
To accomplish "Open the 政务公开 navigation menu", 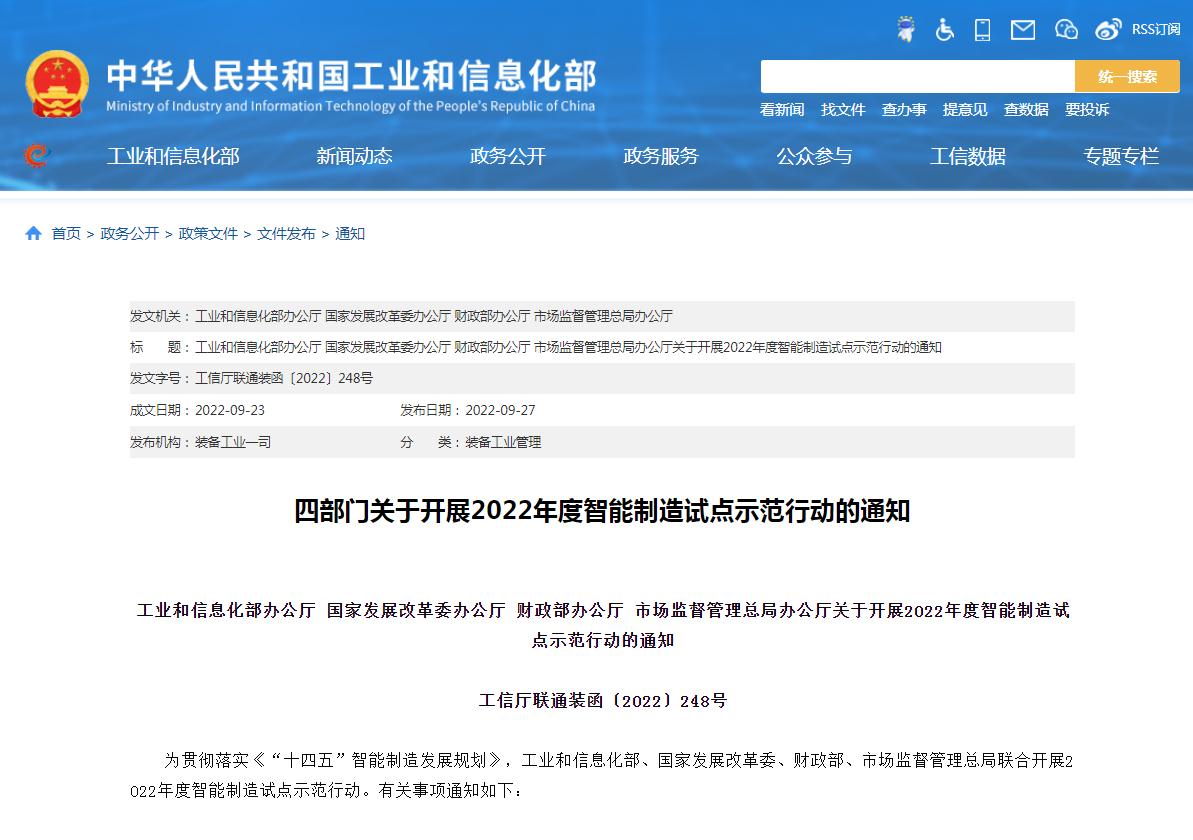I will coord(507,156).
